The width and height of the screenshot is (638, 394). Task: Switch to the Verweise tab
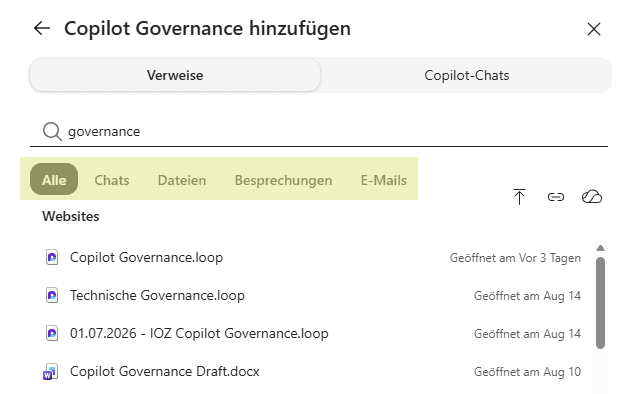coord(175,75)
